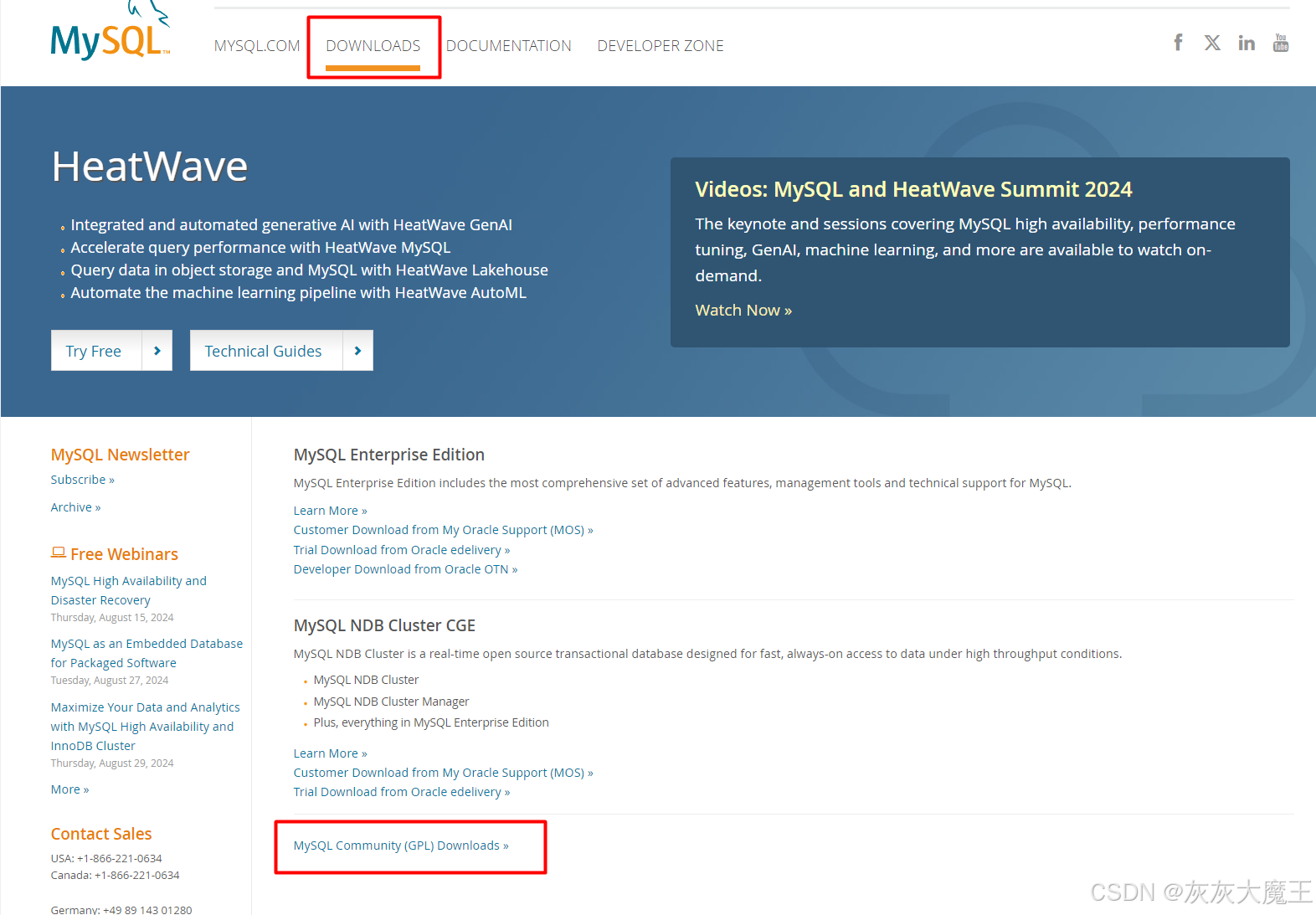Click the Canada sales phone number

[x=137, y=875]
